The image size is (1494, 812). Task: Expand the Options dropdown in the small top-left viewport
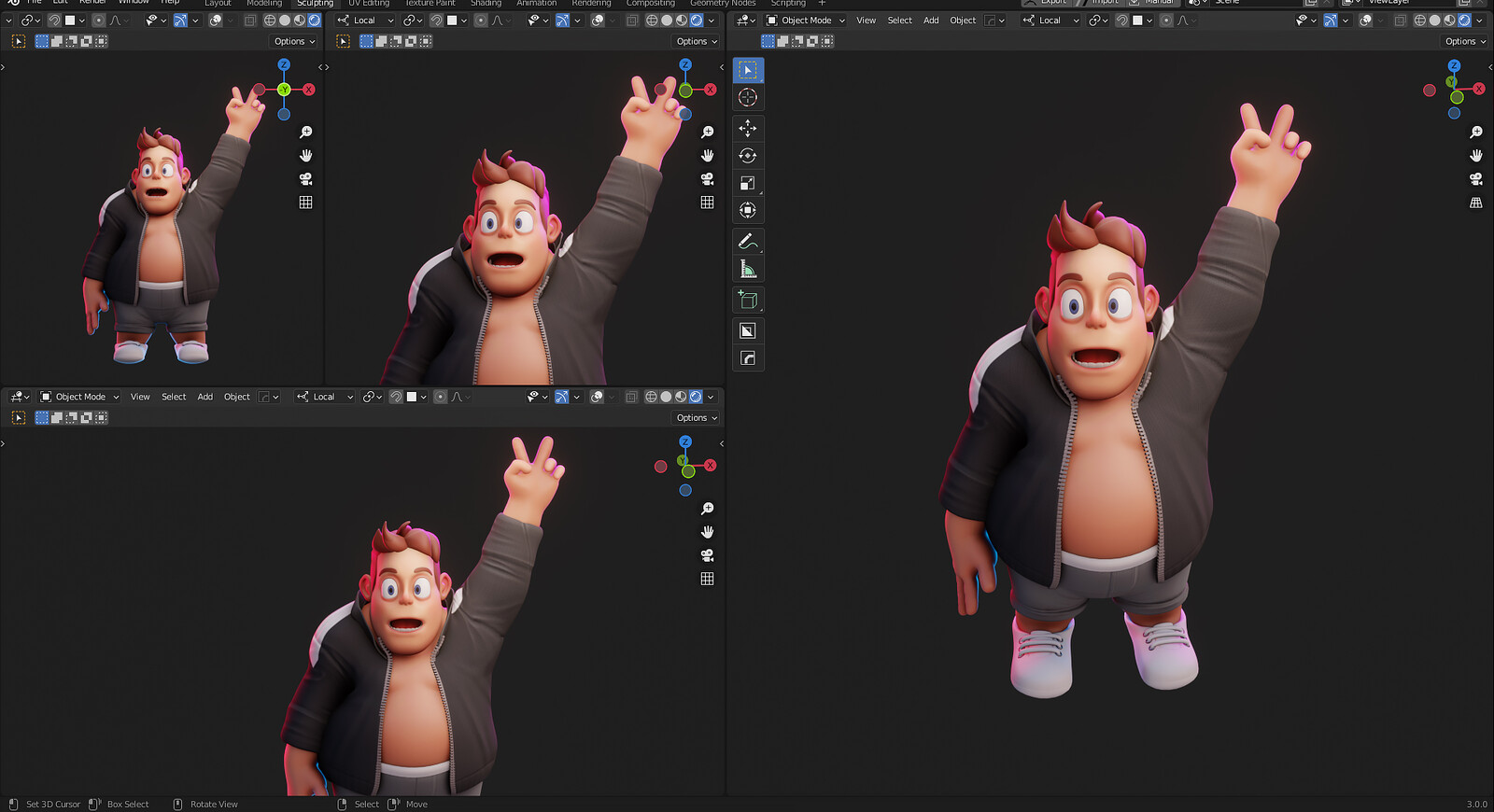tap(294, 41)
